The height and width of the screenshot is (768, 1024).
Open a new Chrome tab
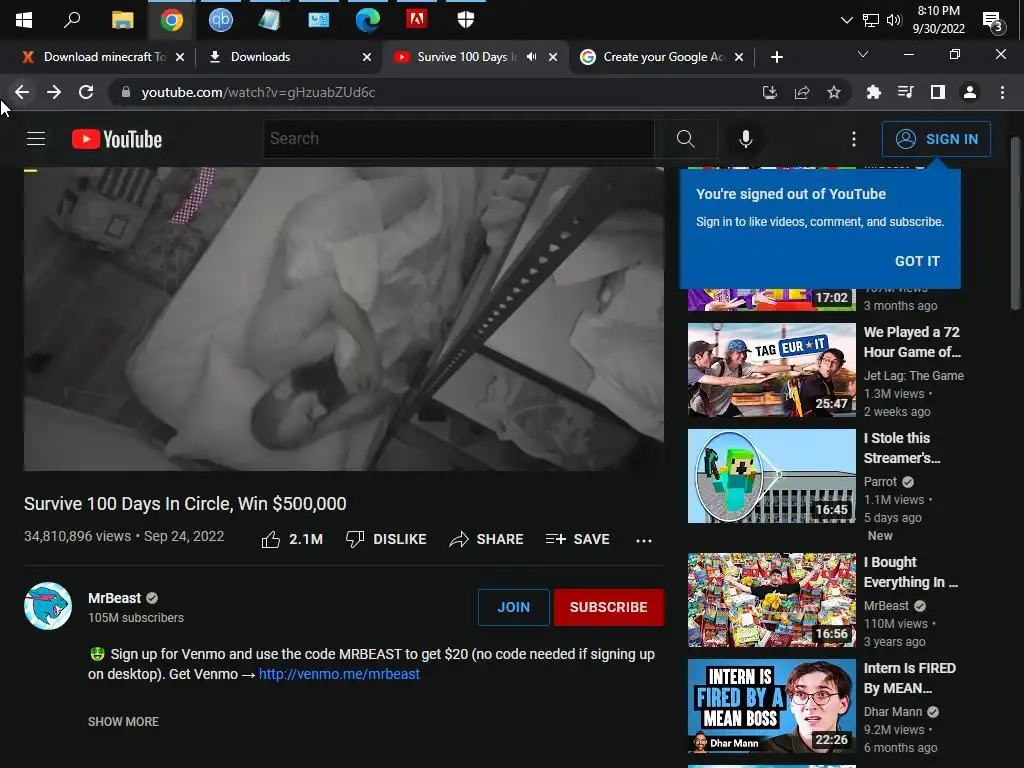coord(776,57)
